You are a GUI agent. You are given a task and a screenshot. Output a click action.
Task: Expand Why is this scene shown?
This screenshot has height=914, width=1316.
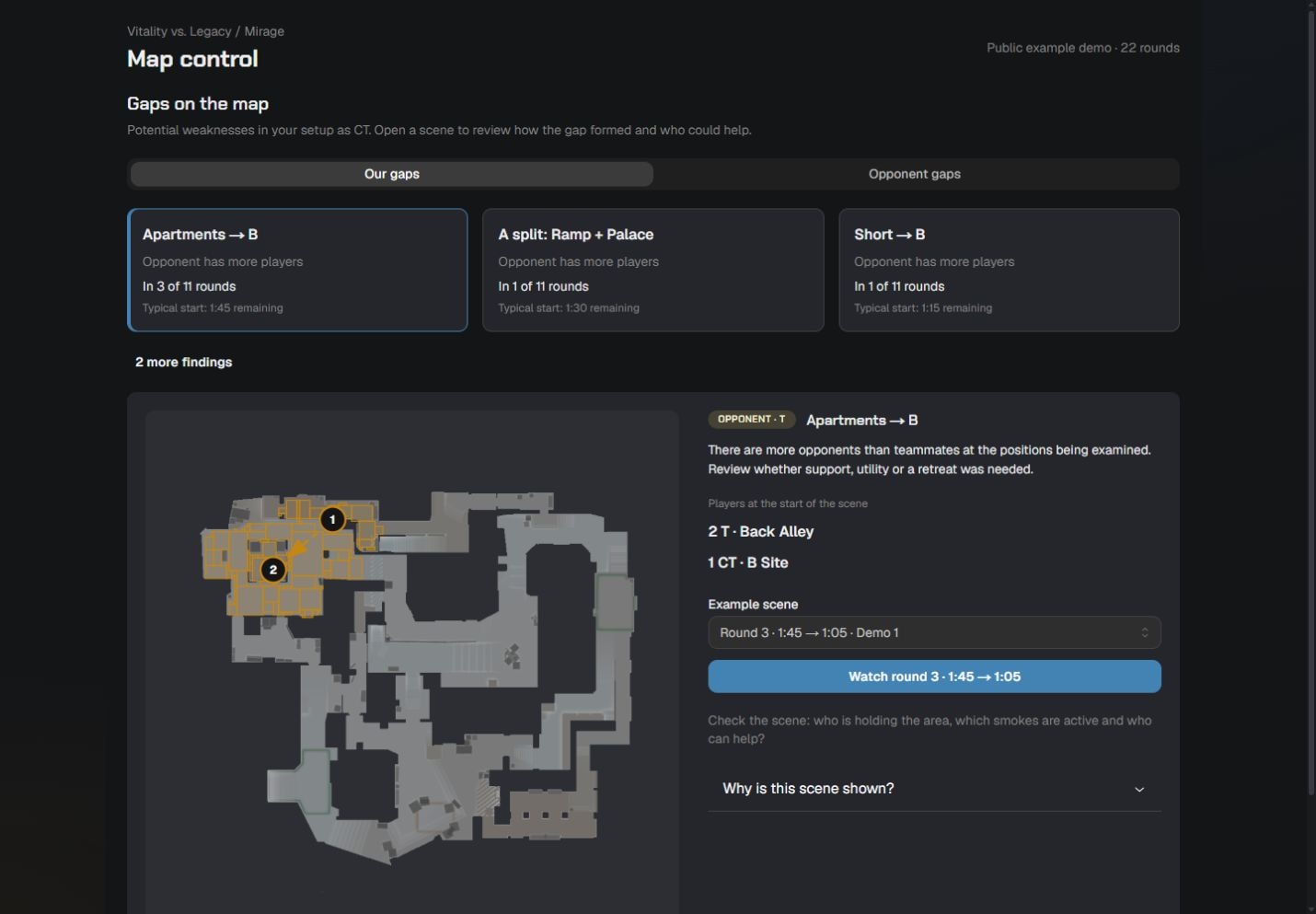coord(934,789)
